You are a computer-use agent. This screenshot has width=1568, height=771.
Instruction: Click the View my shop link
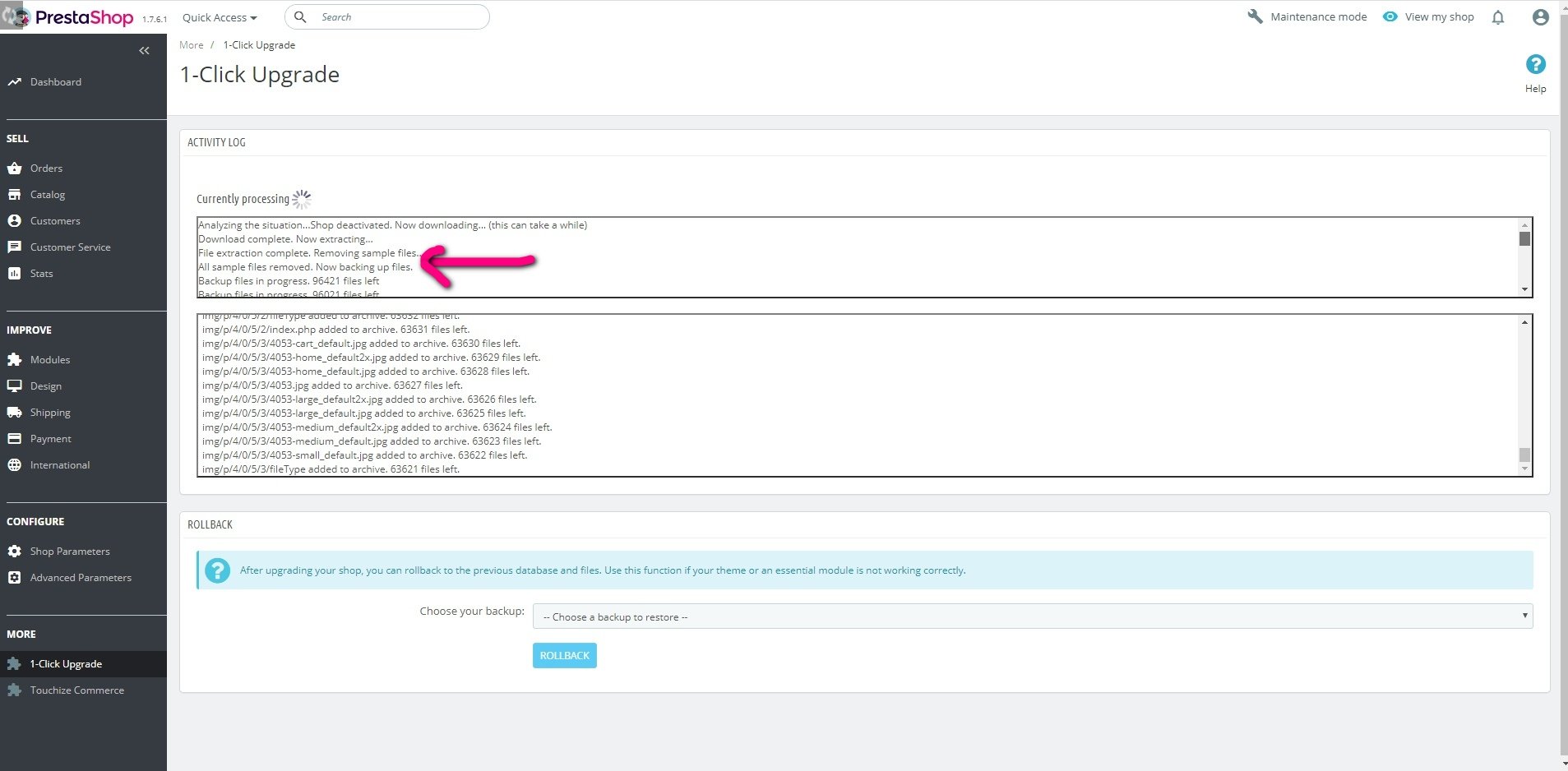1439,17
